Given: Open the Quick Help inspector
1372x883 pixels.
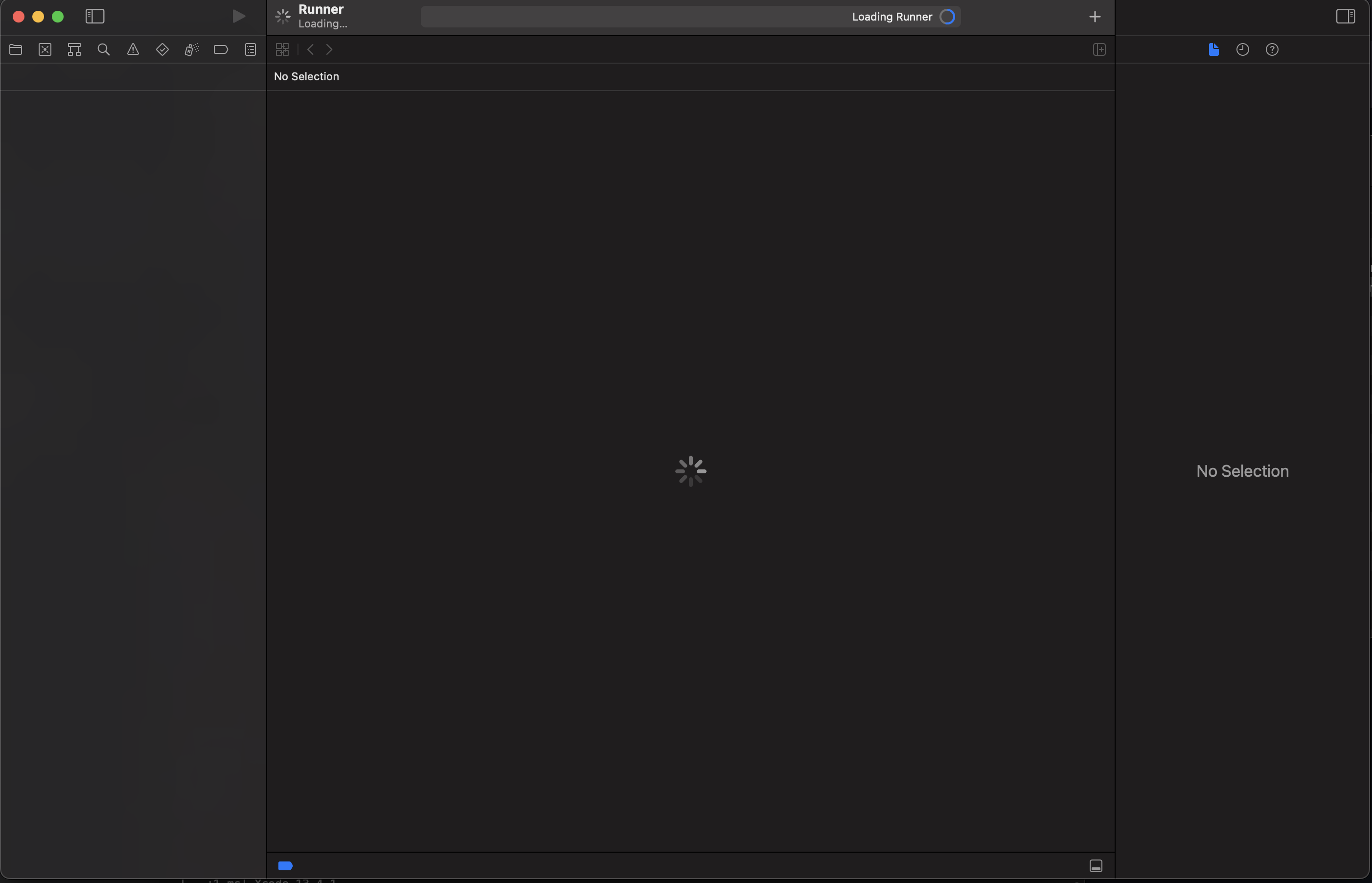Looking at the screenshot, I should (1272, 49).
